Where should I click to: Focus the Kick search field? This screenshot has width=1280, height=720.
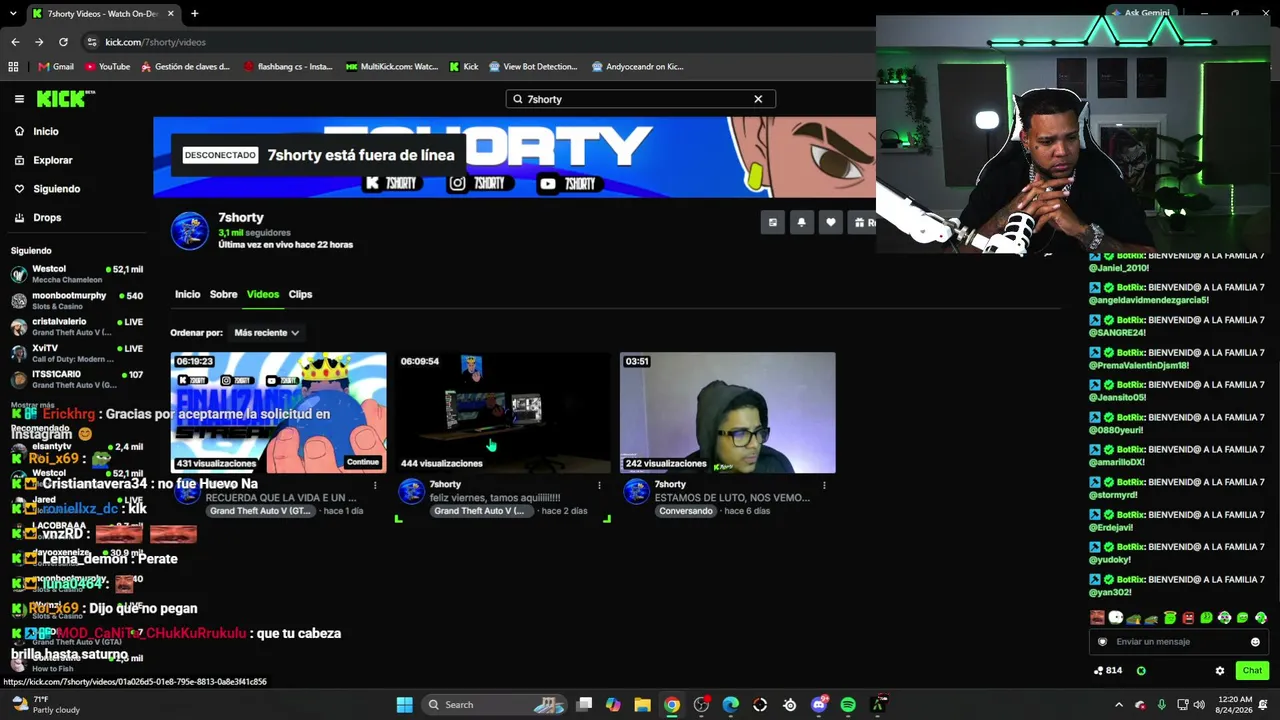click(640, 99)
